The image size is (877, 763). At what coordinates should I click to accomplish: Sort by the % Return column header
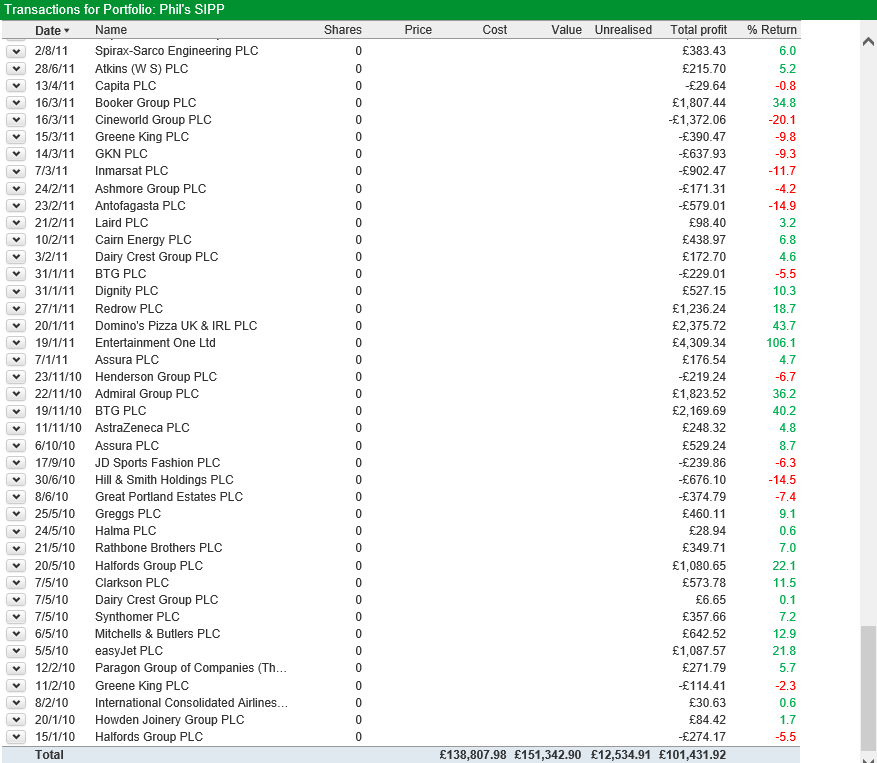pos(771,30)
